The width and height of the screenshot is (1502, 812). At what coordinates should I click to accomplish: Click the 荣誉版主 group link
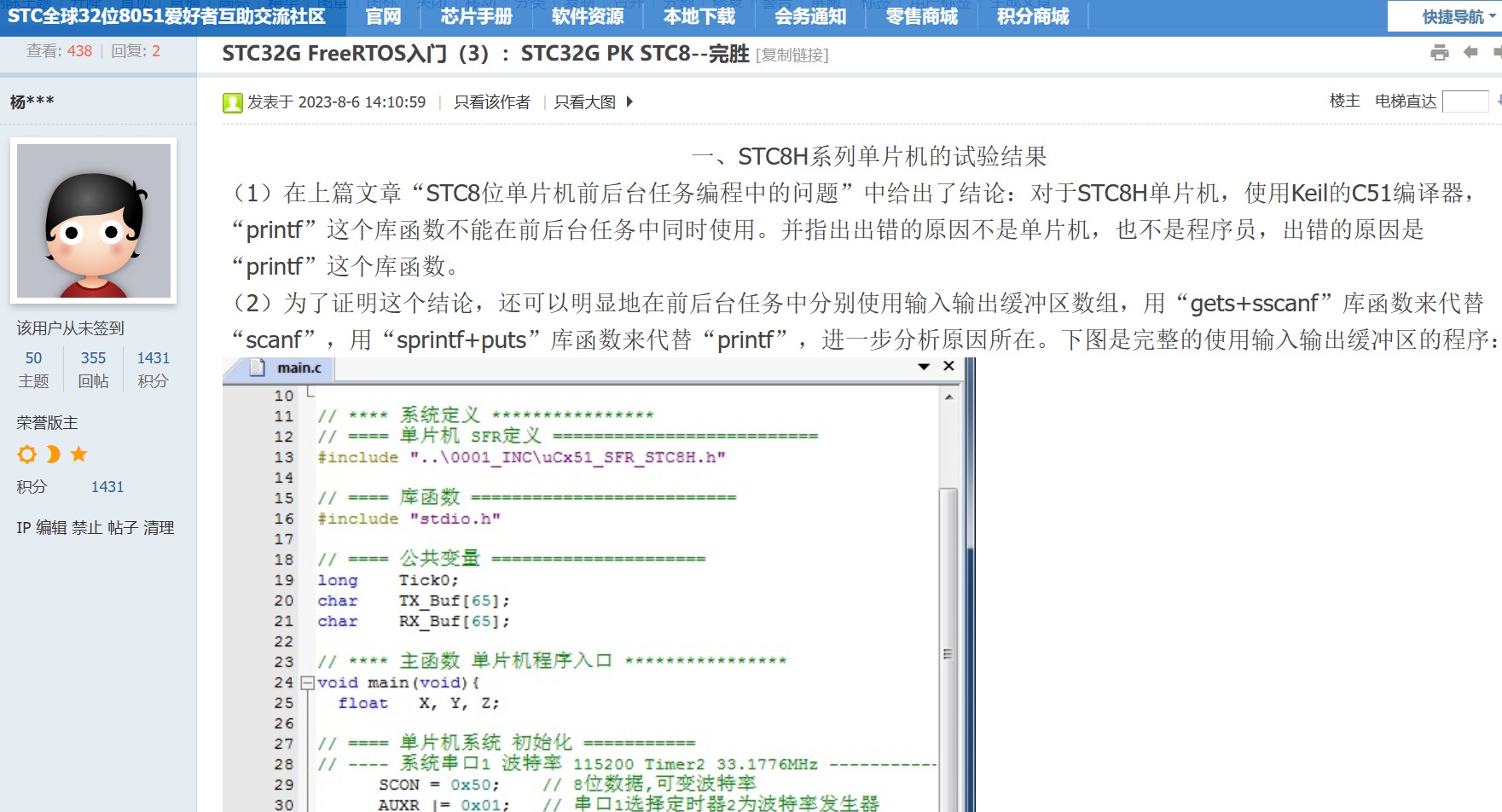point(48,423)
